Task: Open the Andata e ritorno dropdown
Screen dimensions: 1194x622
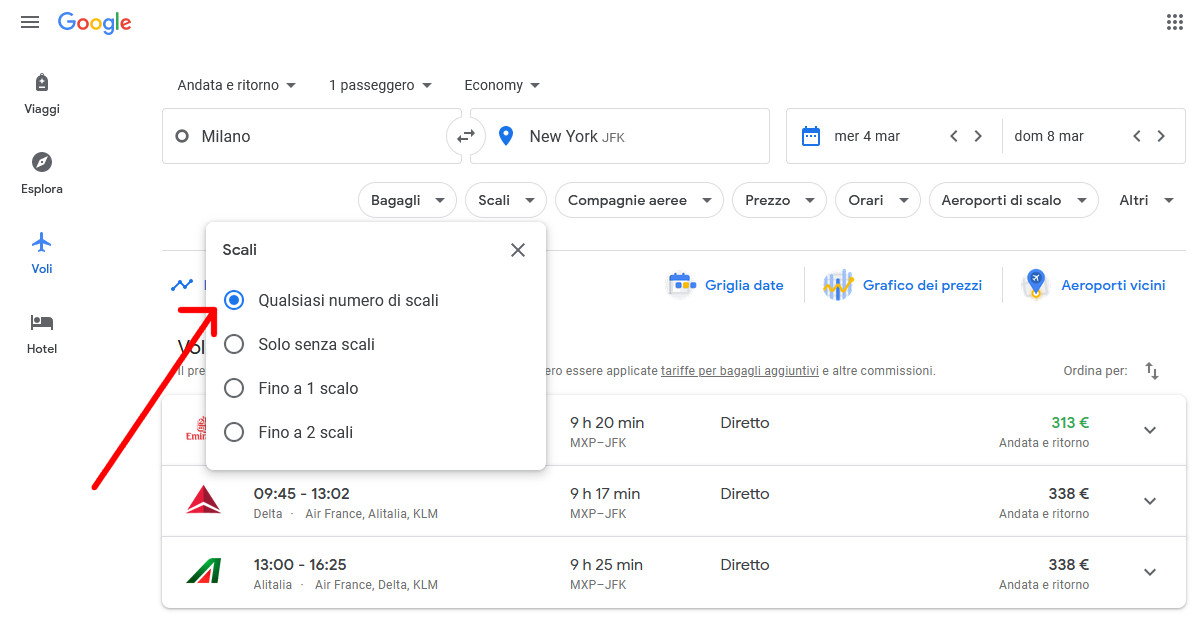Action: pos(237,85)
